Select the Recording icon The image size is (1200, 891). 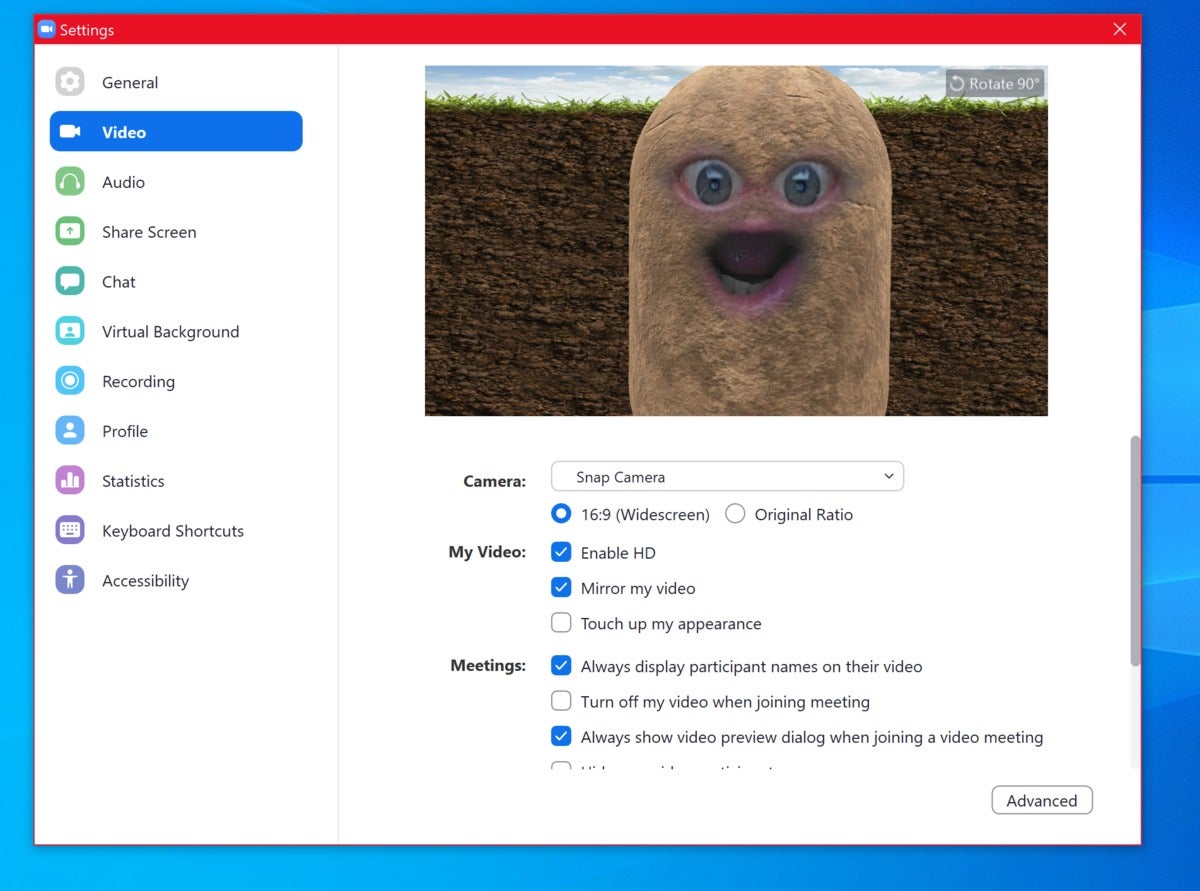tap(70, 381)
